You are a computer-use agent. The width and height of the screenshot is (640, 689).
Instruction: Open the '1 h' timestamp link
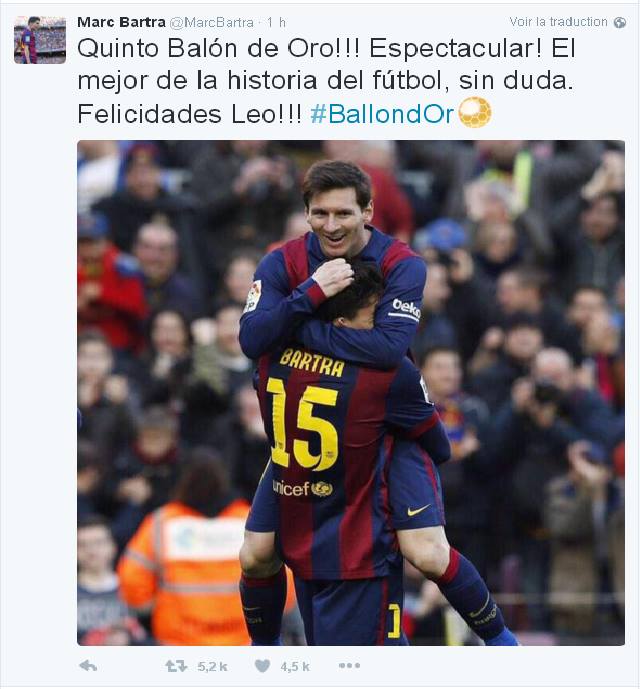click(x=276, y=22)
